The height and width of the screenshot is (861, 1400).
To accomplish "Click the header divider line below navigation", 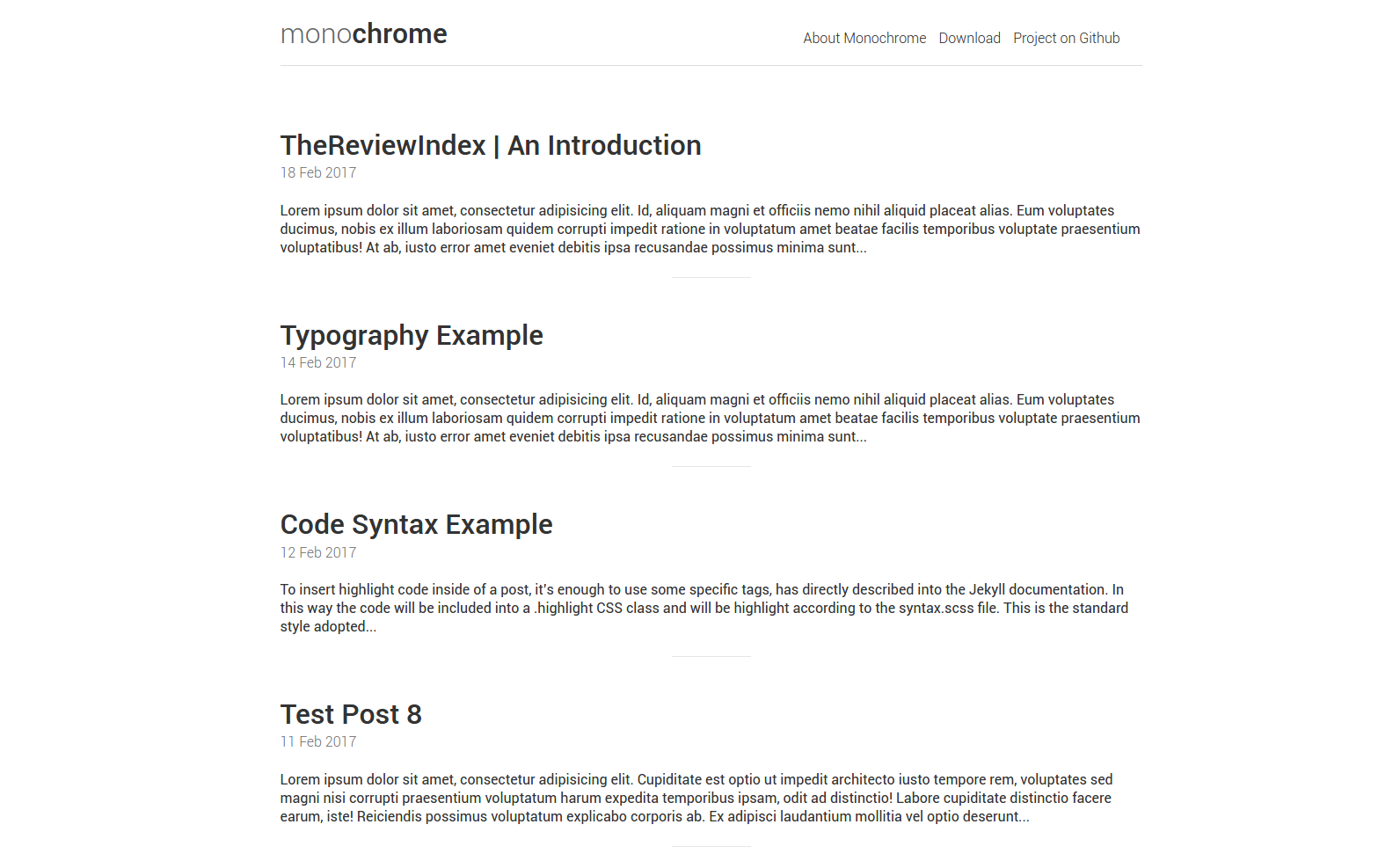I will pyautogui.click(x=711, y=66).
